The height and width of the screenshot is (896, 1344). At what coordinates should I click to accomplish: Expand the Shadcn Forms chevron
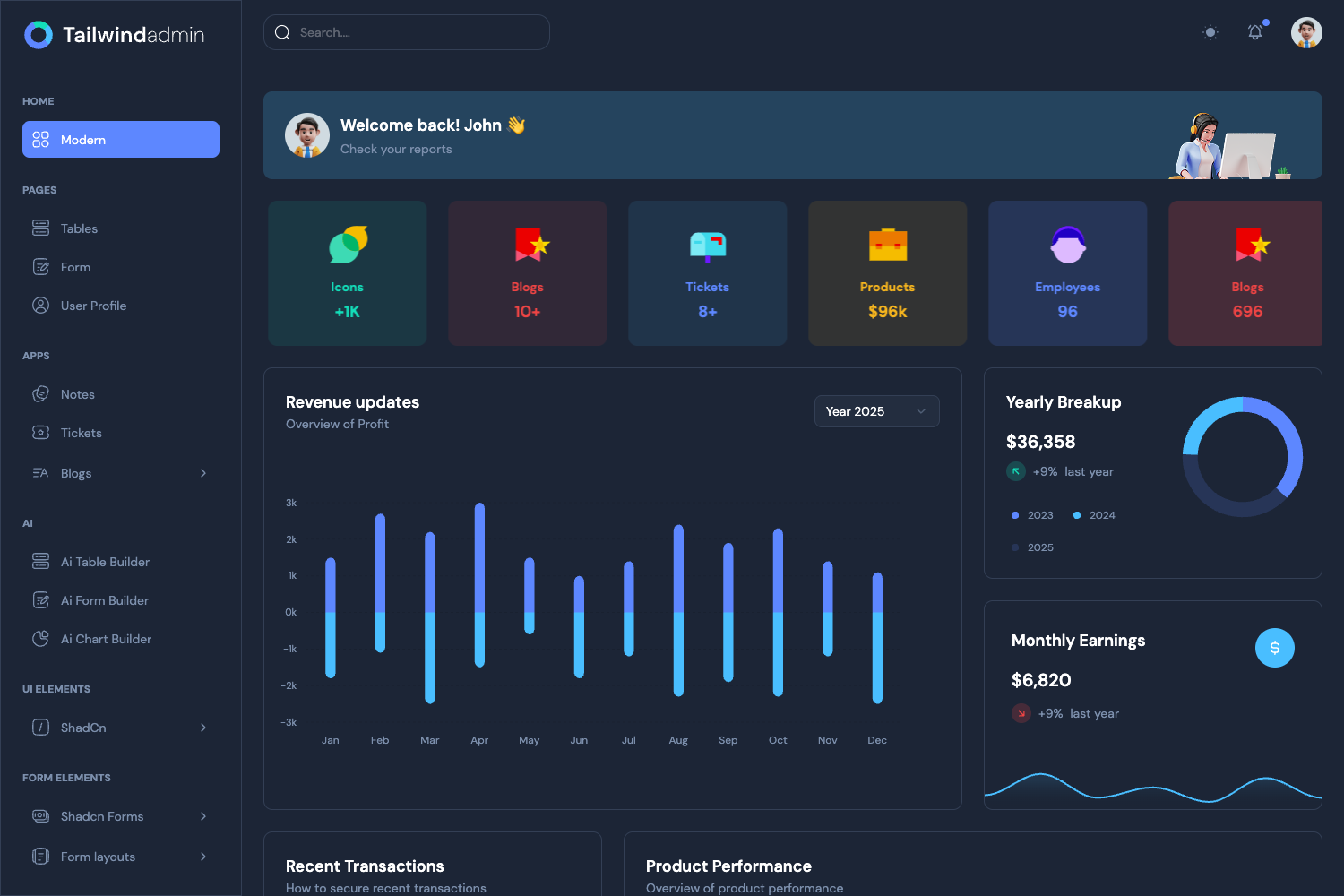[x=203, y=816]
